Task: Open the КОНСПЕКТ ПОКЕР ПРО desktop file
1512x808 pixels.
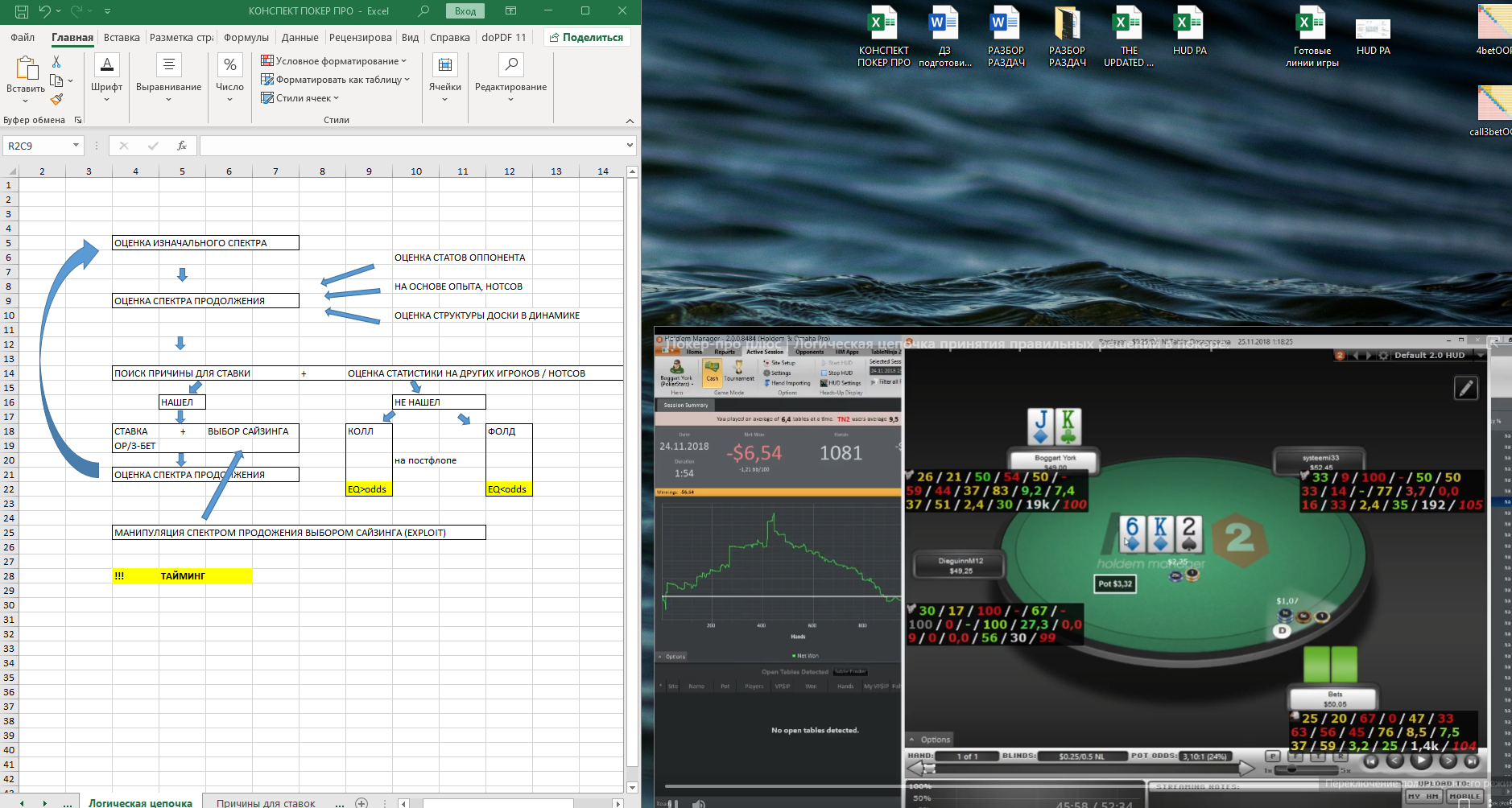Action: pos(883,37)
